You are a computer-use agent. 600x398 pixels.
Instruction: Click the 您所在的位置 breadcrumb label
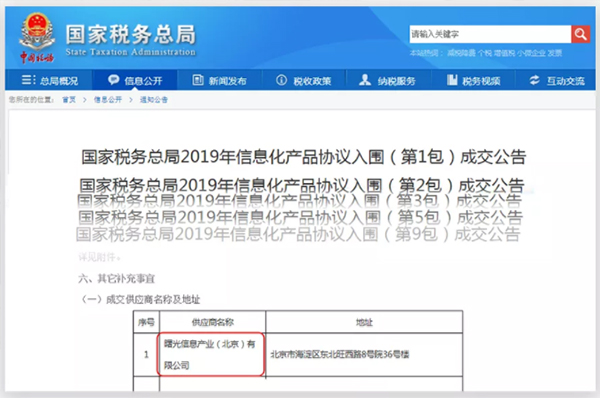[32, 100]
